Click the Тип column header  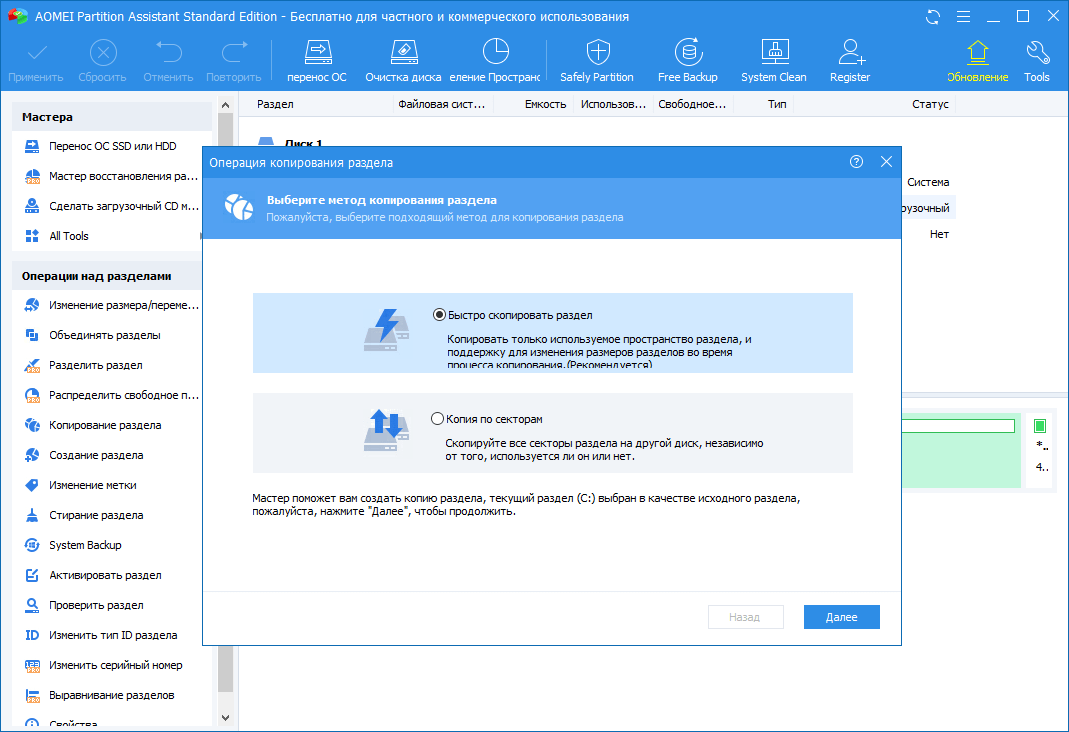coord(763,104)
